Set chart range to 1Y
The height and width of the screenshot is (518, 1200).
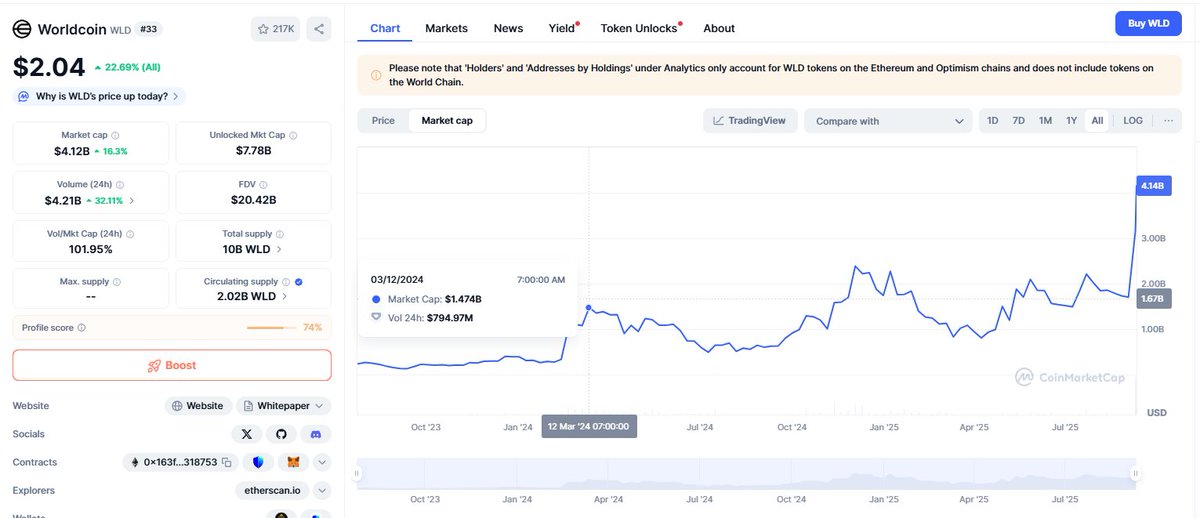tap(1071, 121)
